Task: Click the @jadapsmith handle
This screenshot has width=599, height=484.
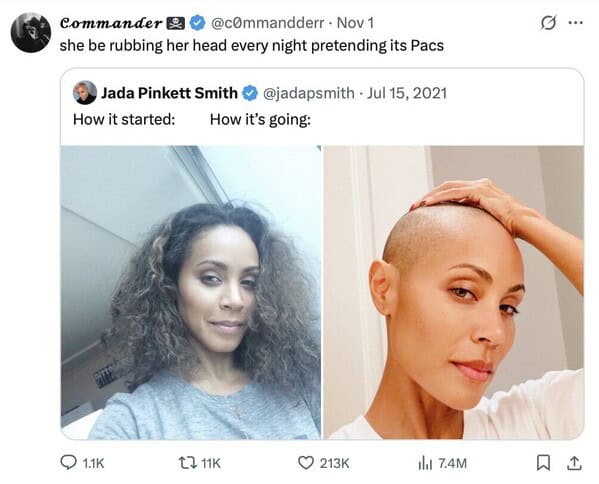Action: point(309,93)
